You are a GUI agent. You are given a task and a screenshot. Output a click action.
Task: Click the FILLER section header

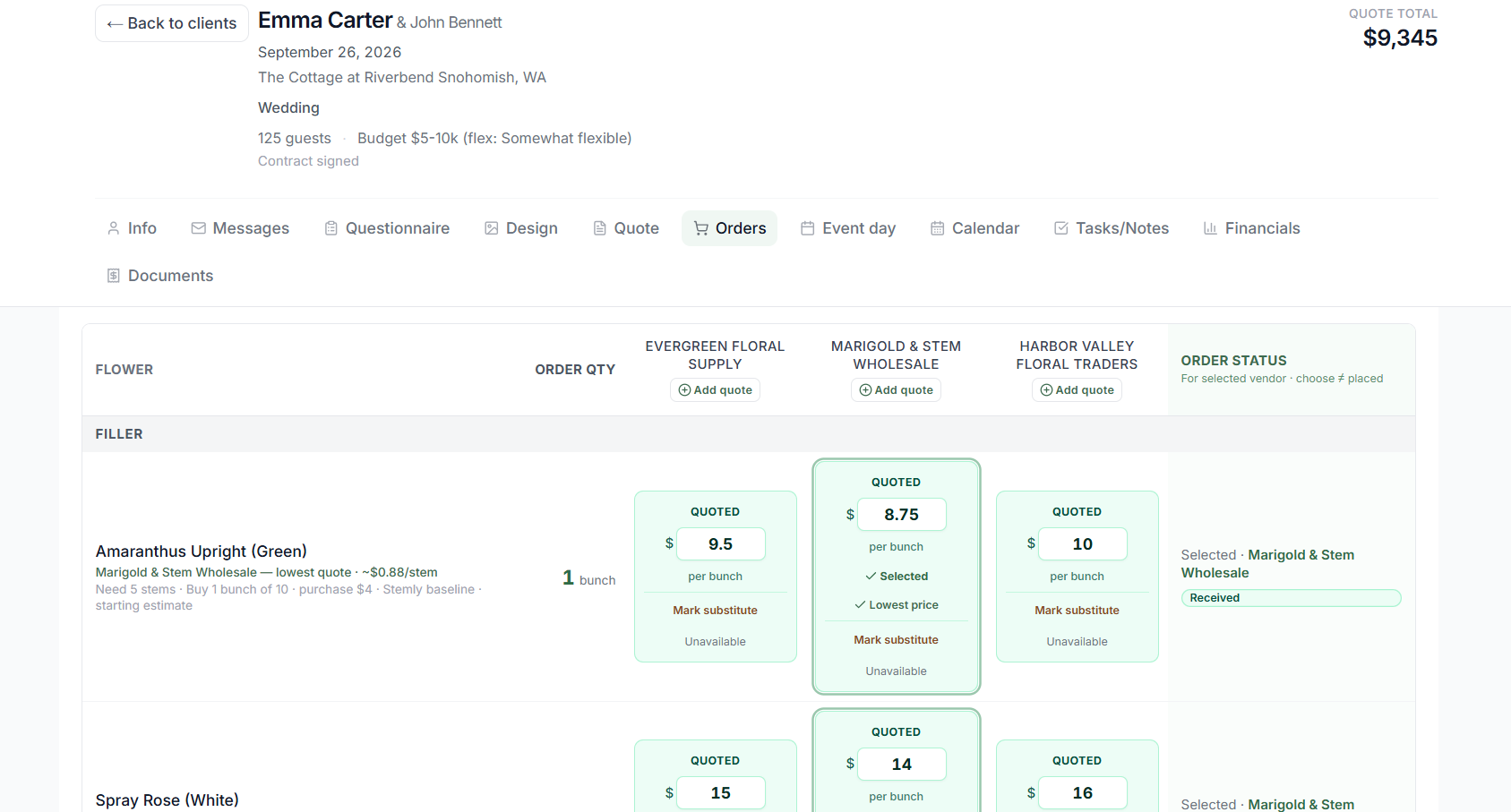point(119,434)
